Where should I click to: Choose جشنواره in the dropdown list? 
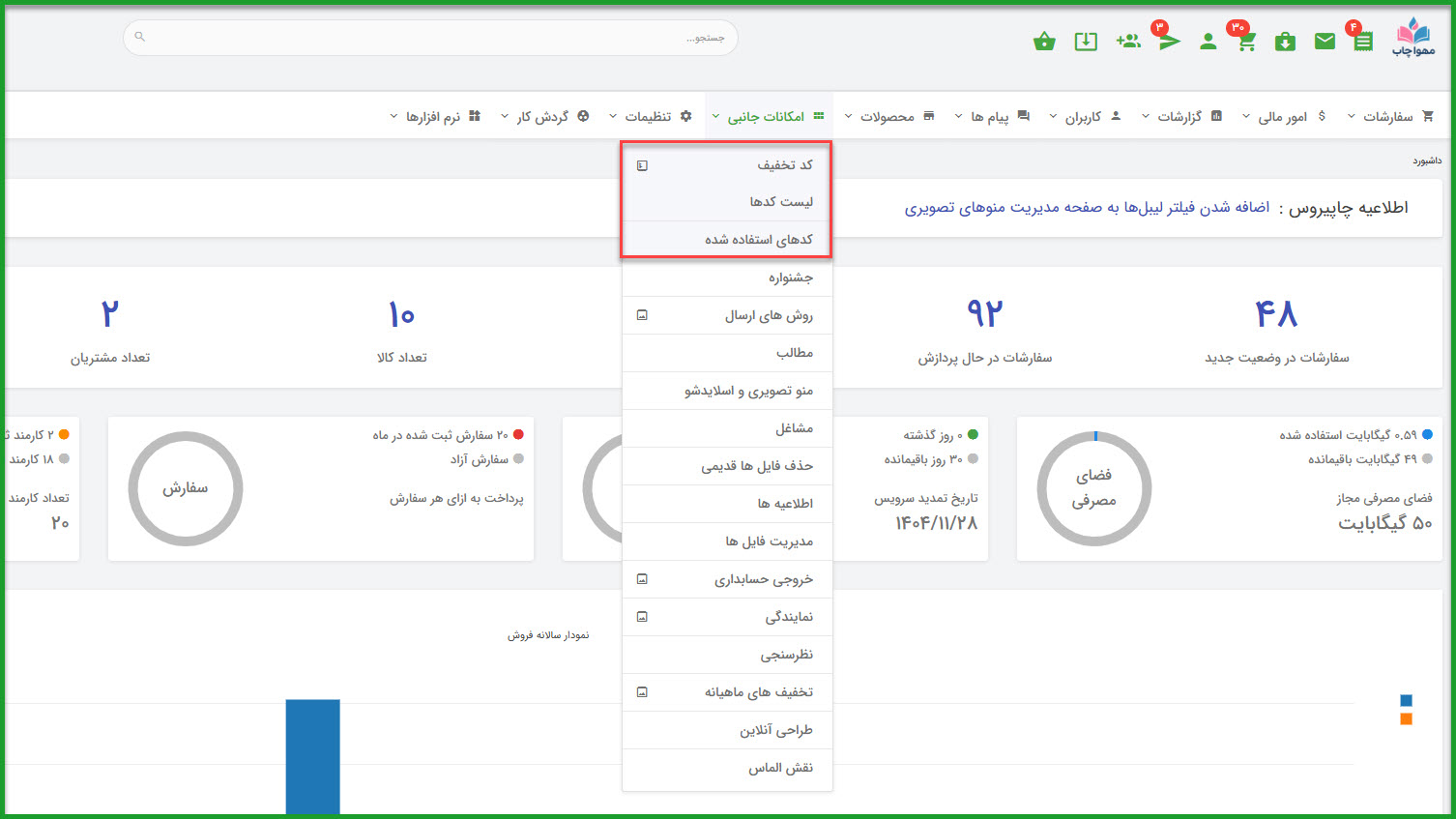[x=790, y=278]
